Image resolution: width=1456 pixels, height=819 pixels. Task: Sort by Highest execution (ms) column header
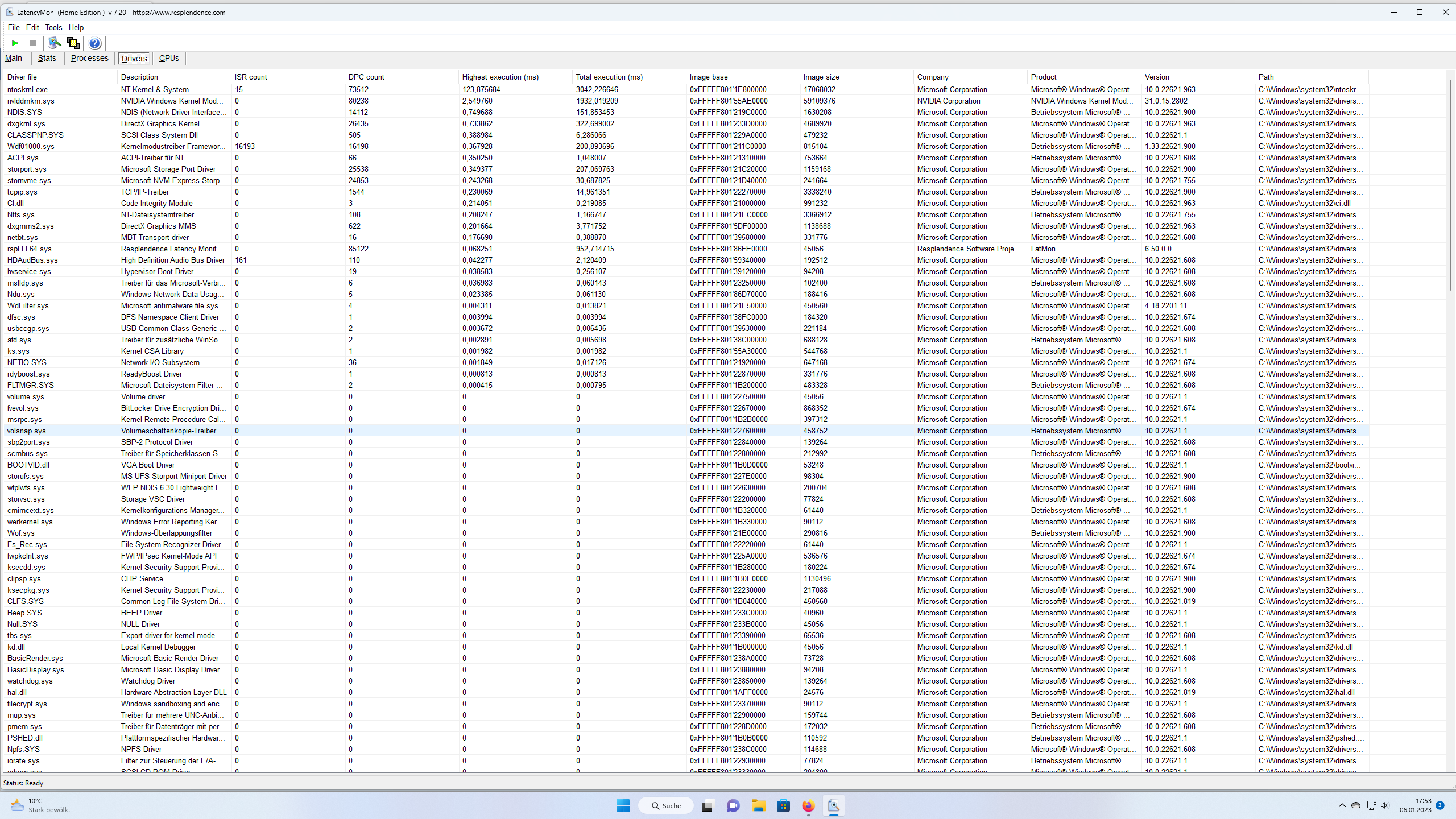(x=500, y=77)
